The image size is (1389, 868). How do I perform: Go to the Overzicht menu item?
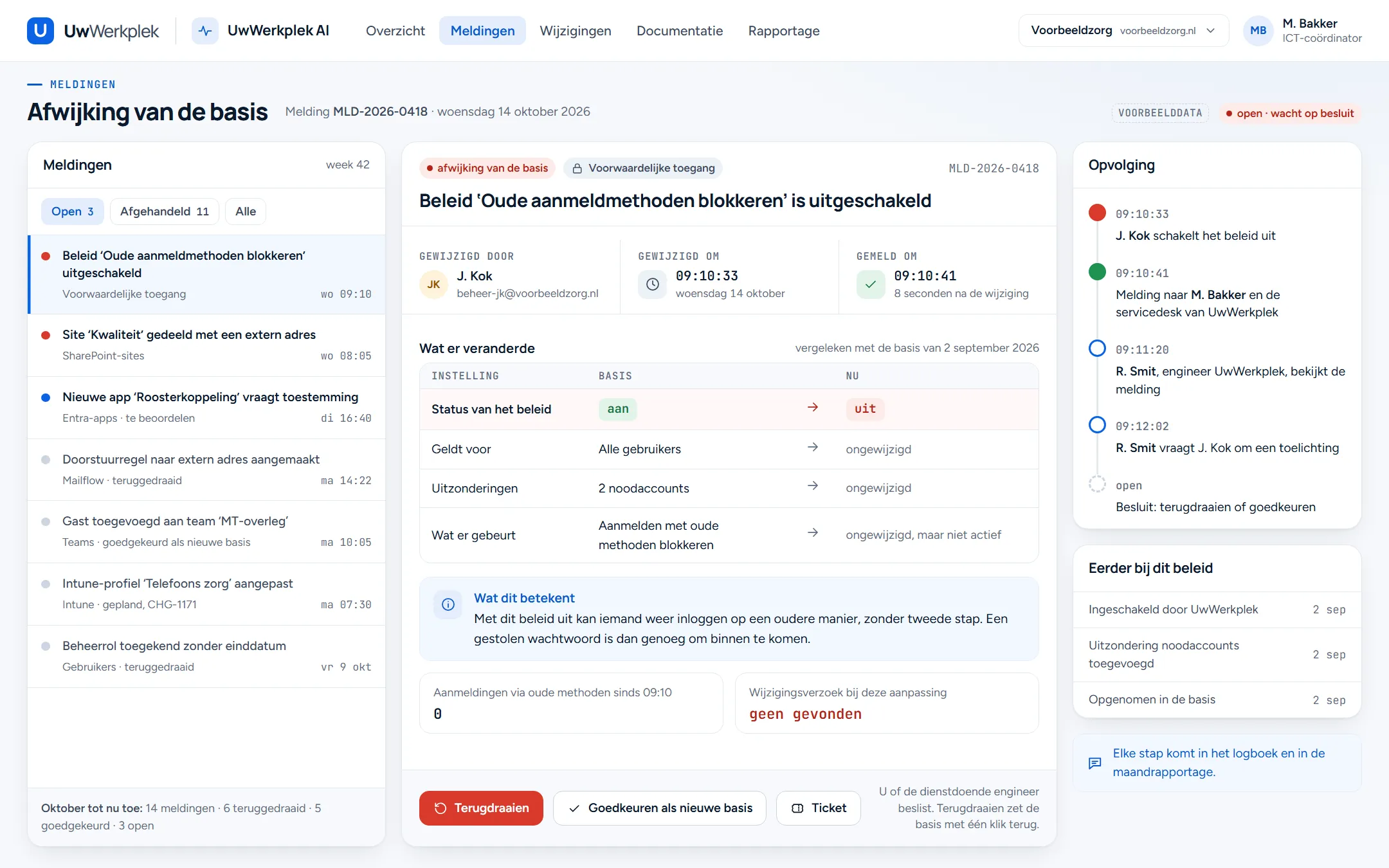pyautogui.click(x=395, y=31)
